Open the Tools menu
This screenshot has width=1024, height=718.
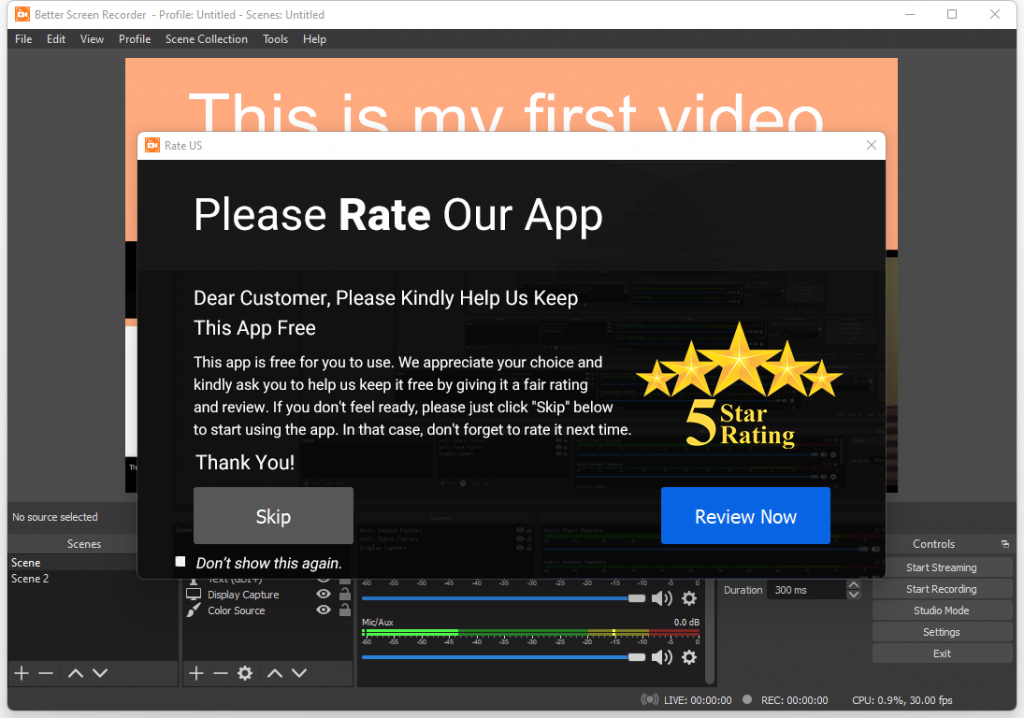click(x=275, y=39)
